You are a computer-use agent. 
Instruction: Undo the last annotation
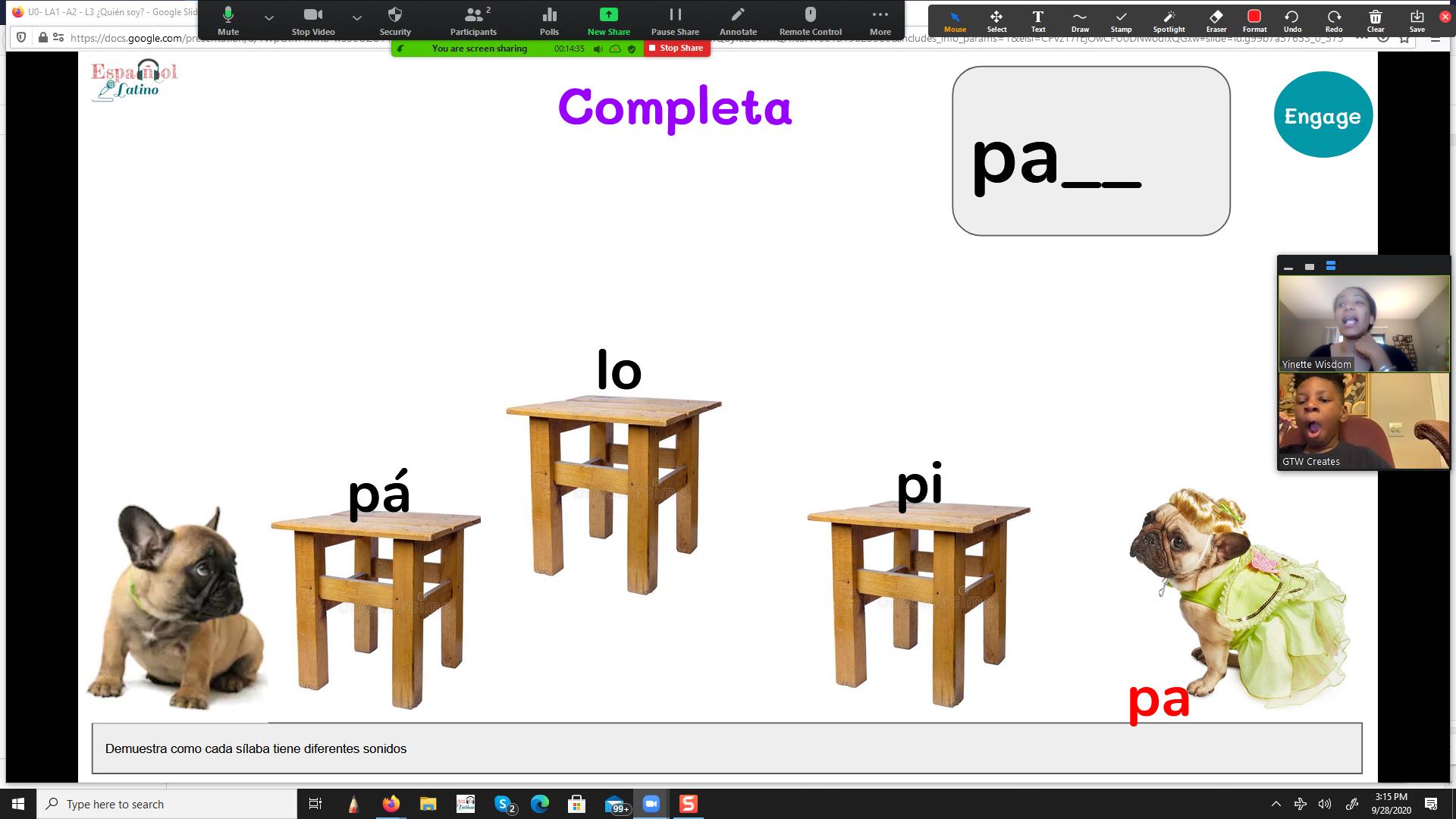coord(1292,20)
